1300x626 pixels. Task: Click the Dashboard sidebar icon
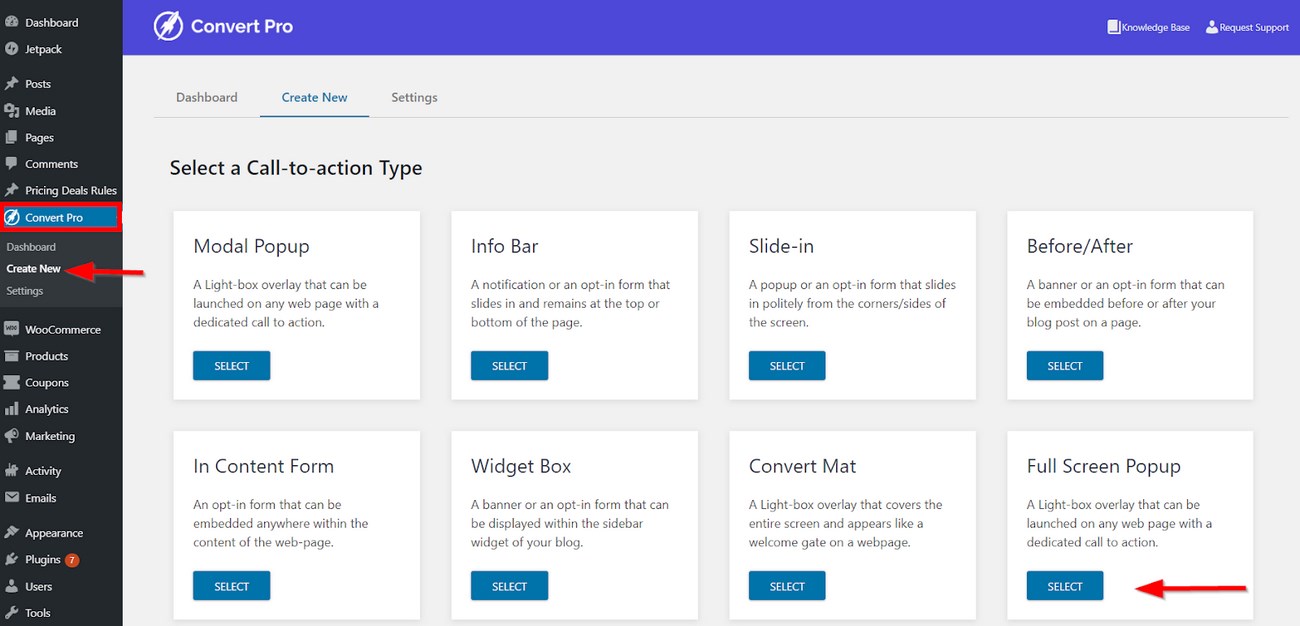(x=12, y=22)
